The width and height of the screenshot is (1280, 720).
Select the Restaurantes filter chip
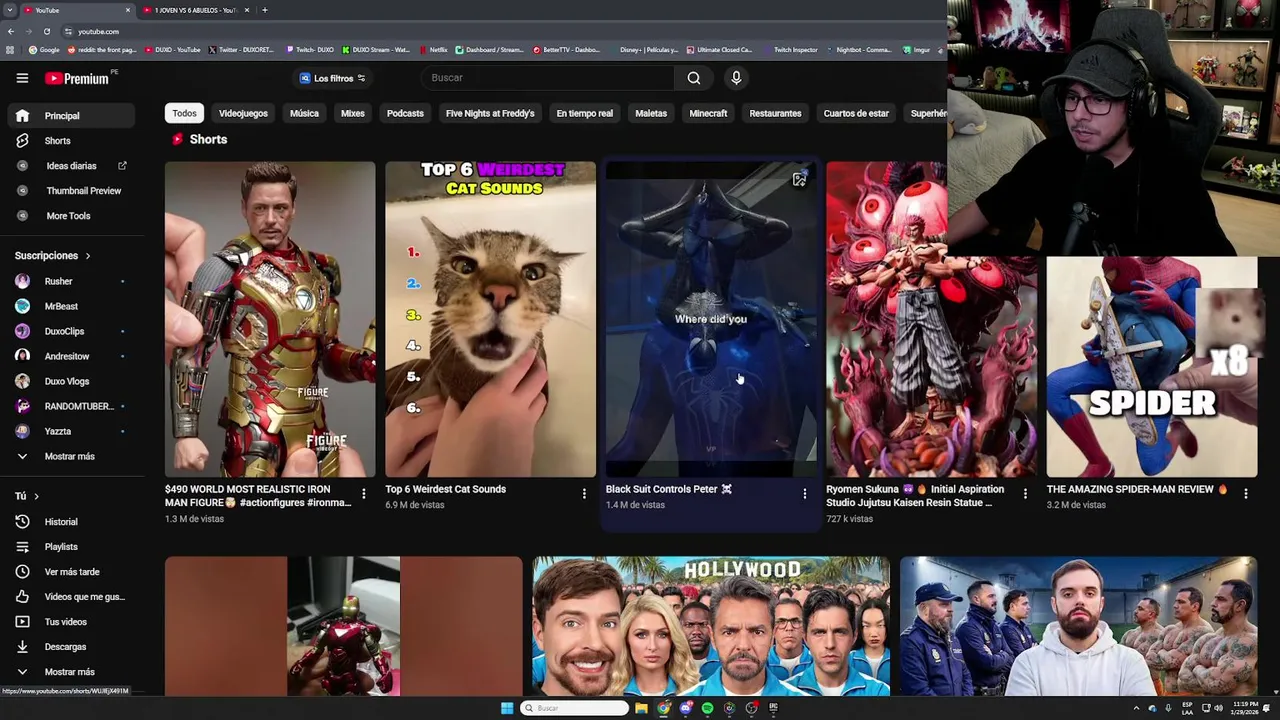775,113
